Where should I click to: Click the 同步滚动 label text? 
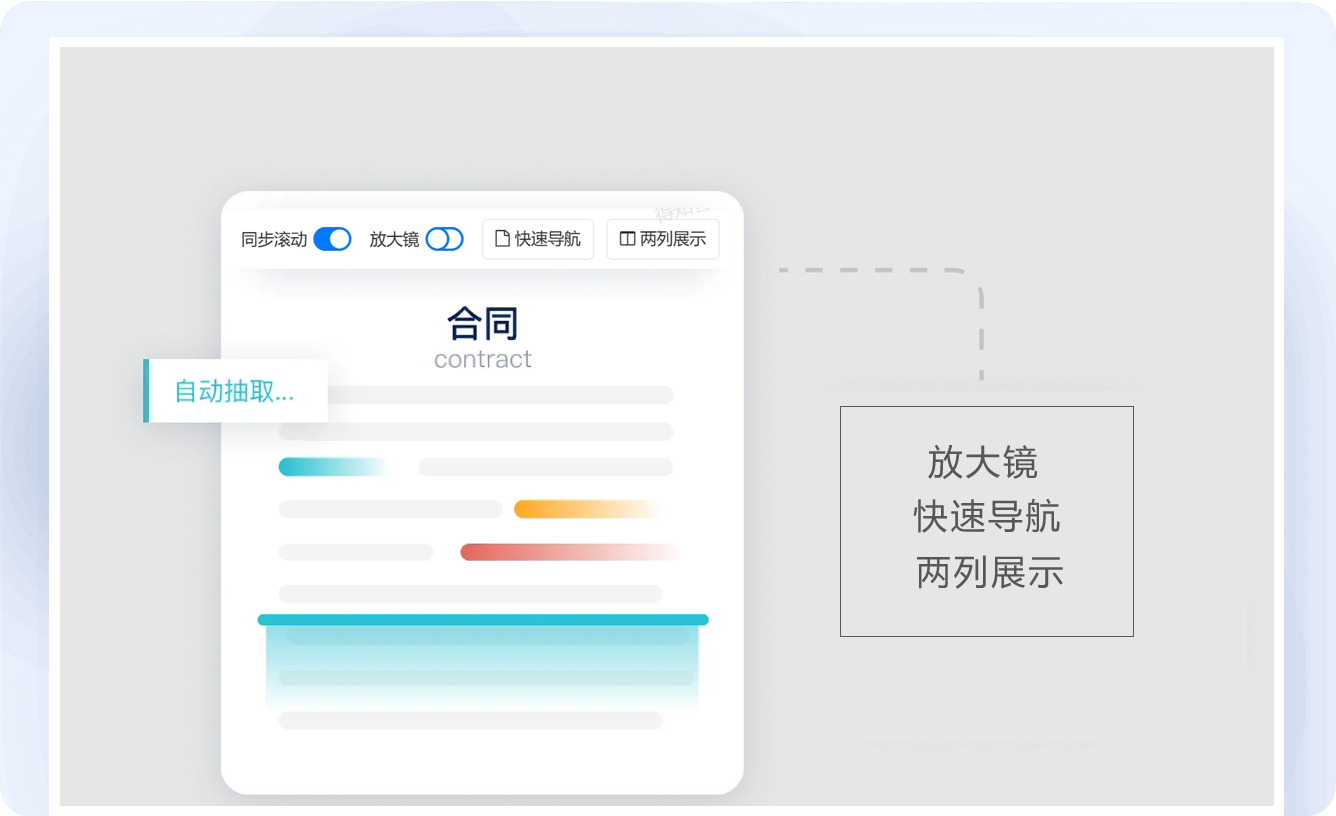274,240
